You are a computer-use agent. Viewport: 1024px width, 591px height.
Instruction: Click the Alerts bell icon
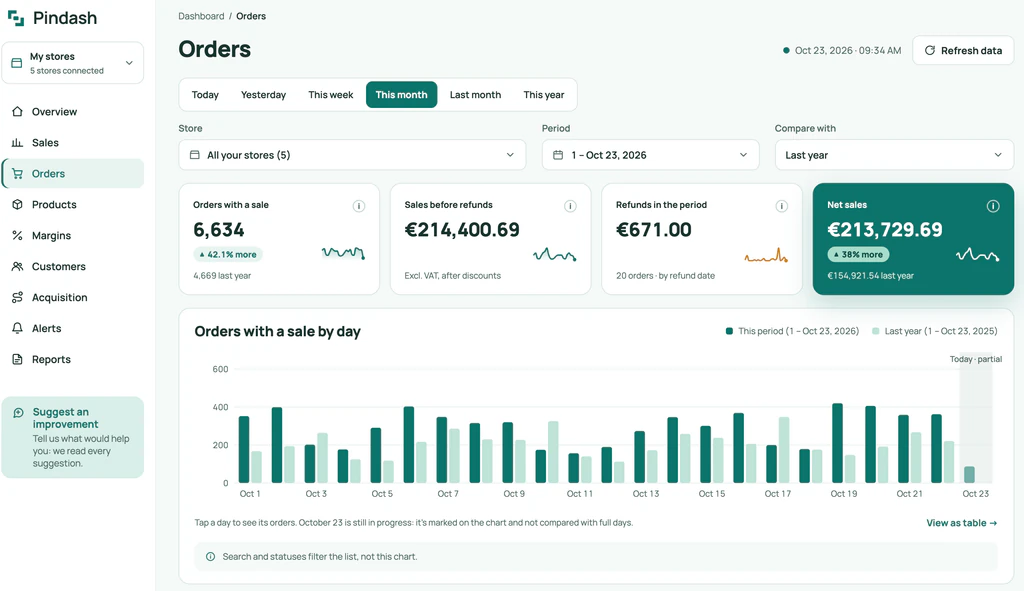pyautogui.click(x=18, y=328)
